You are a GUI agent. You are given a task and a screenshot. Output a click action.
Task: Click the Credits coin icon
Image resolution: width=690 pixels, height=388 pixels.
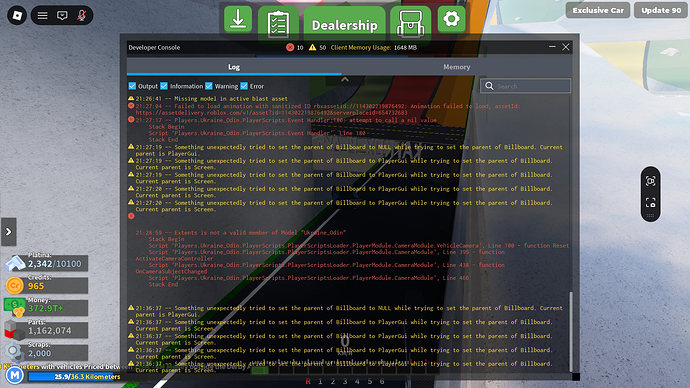pyautogui.click(x=14, y=286)
